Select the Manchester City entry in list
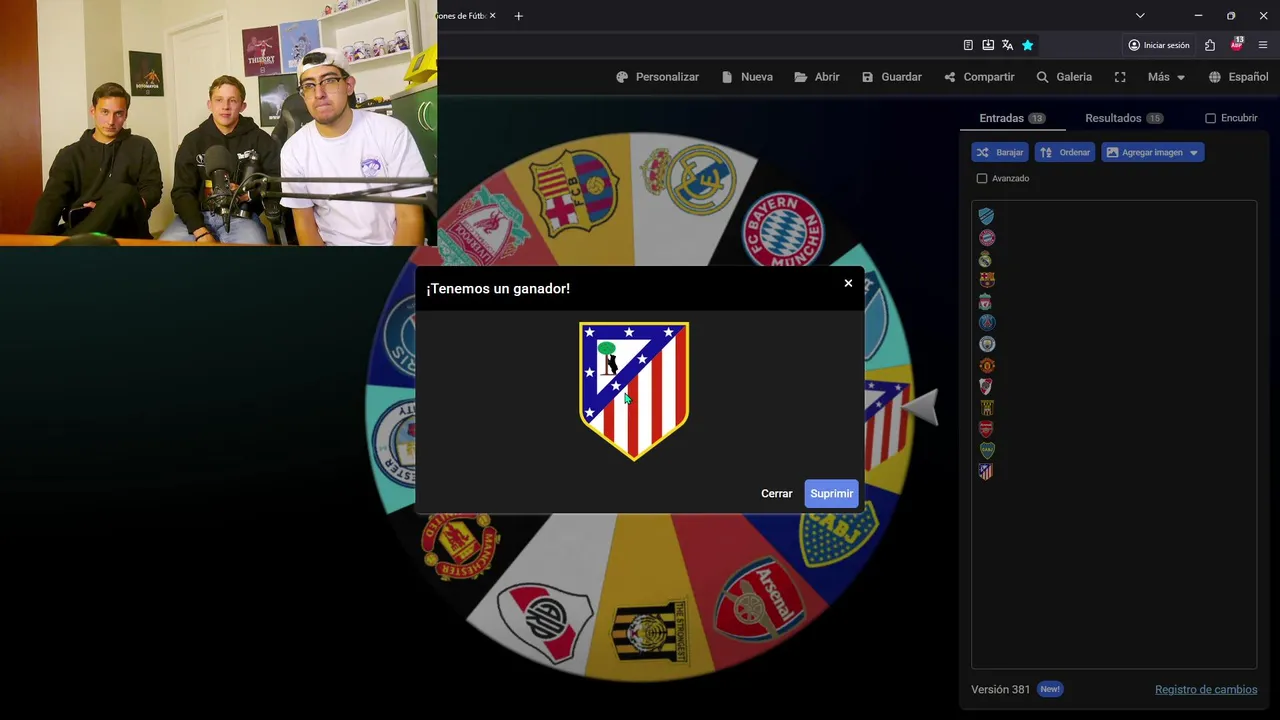 [986, 344]
